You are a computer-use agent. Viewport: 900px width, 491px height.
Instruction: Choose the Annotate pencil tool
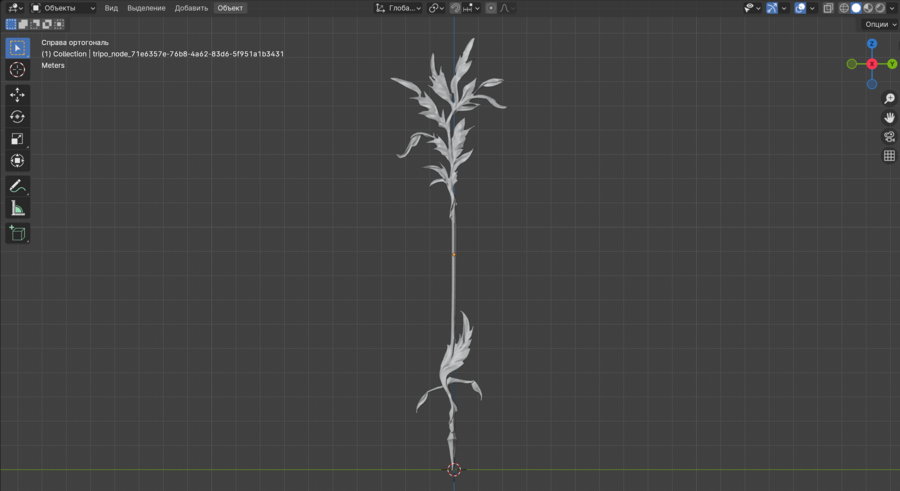[18, 186]
